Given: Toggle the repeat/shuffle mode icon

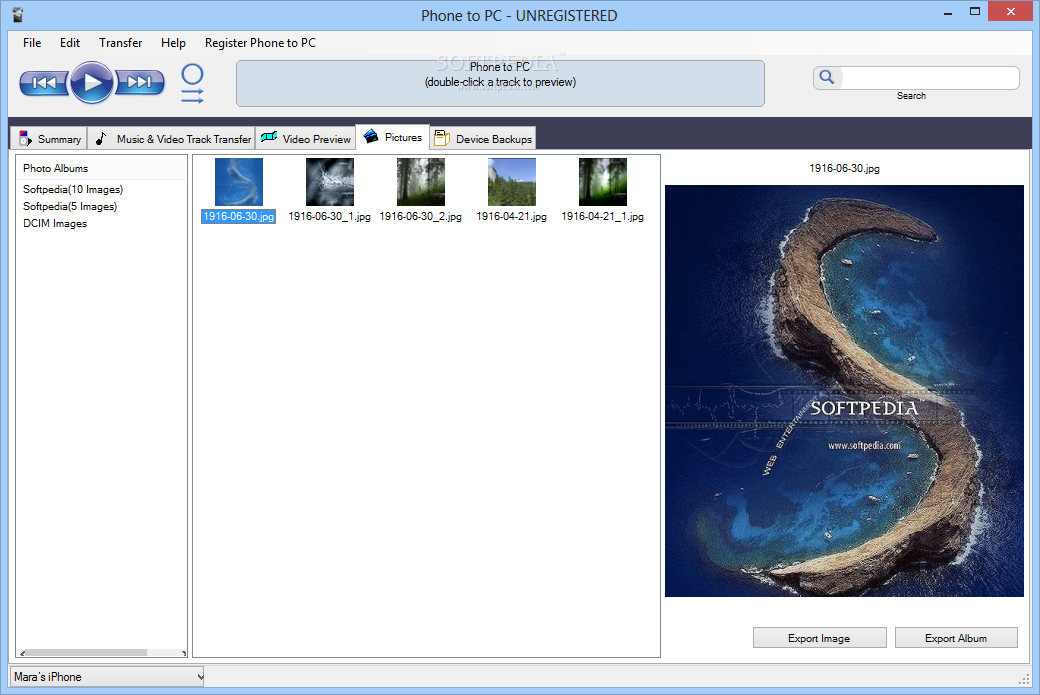Looking at the screenshot, I should (x=192, y=84).
